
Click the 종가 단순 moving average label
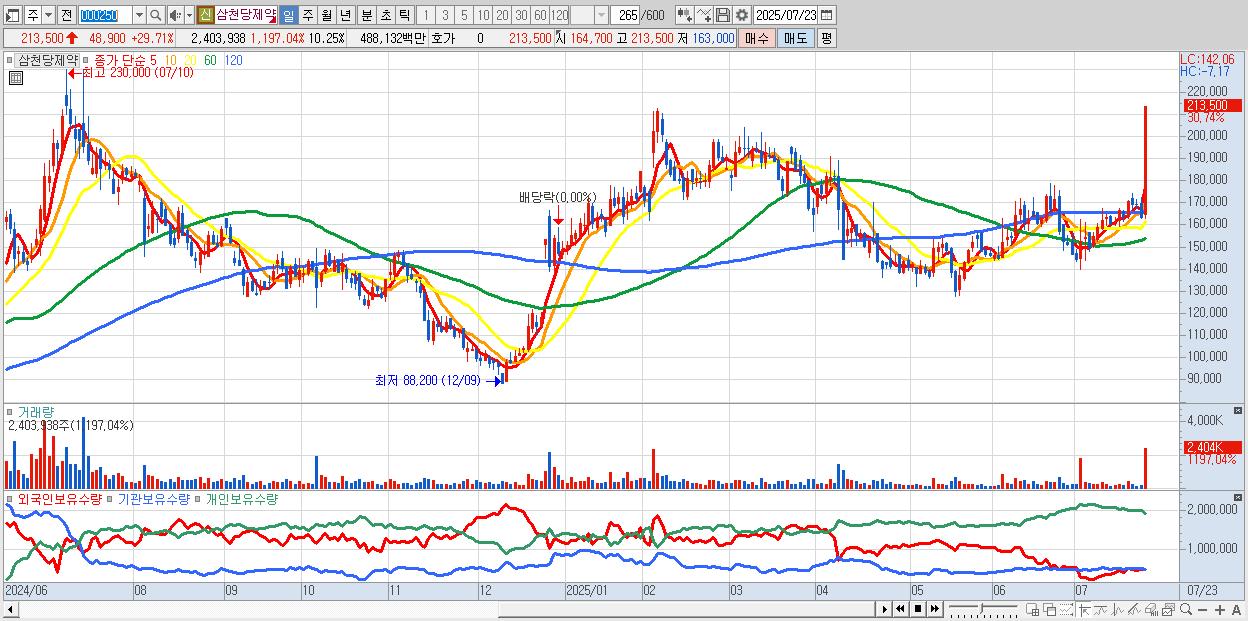(120, 60)
